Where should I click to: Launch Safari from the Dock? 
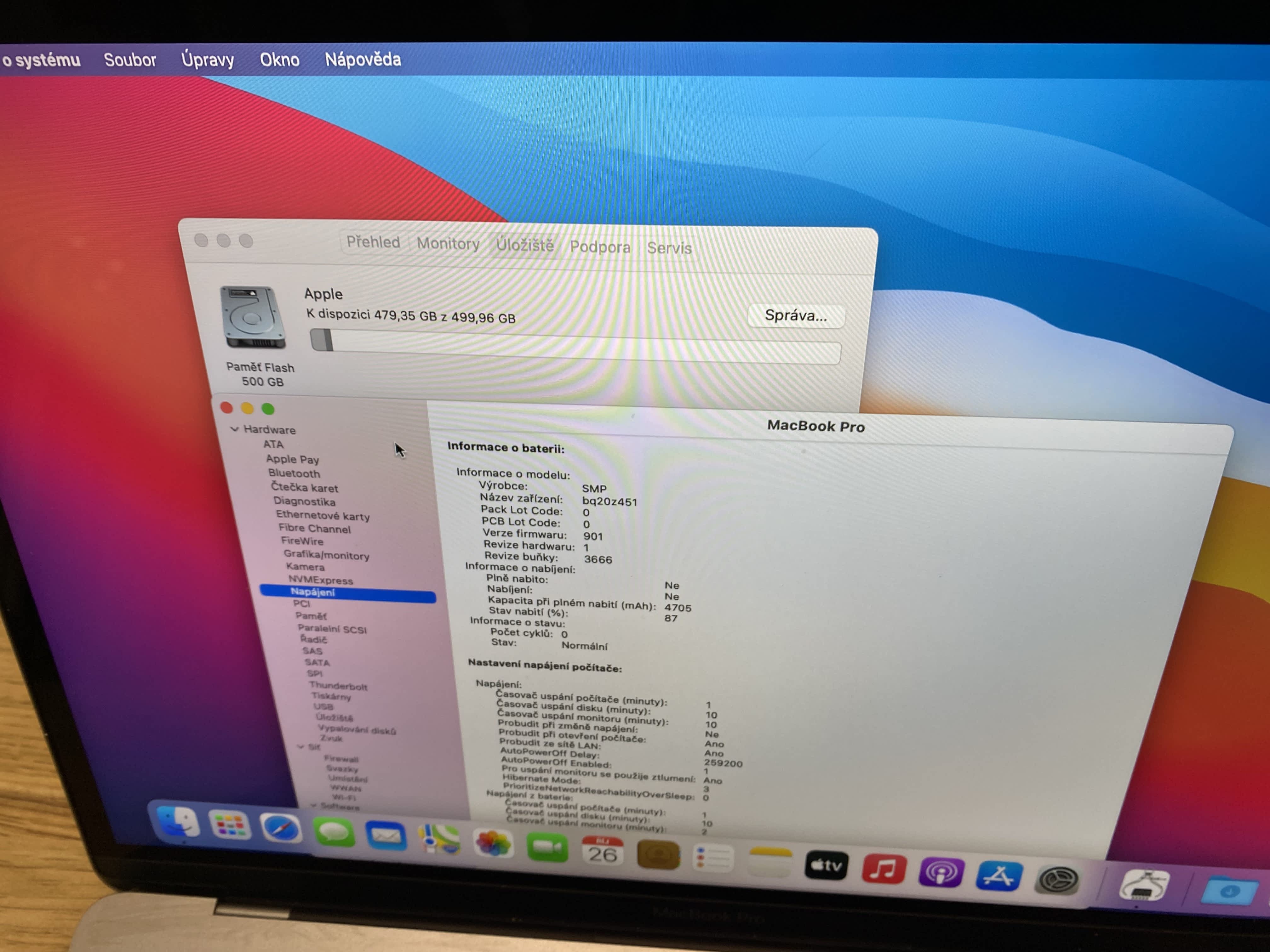(280, 829)
